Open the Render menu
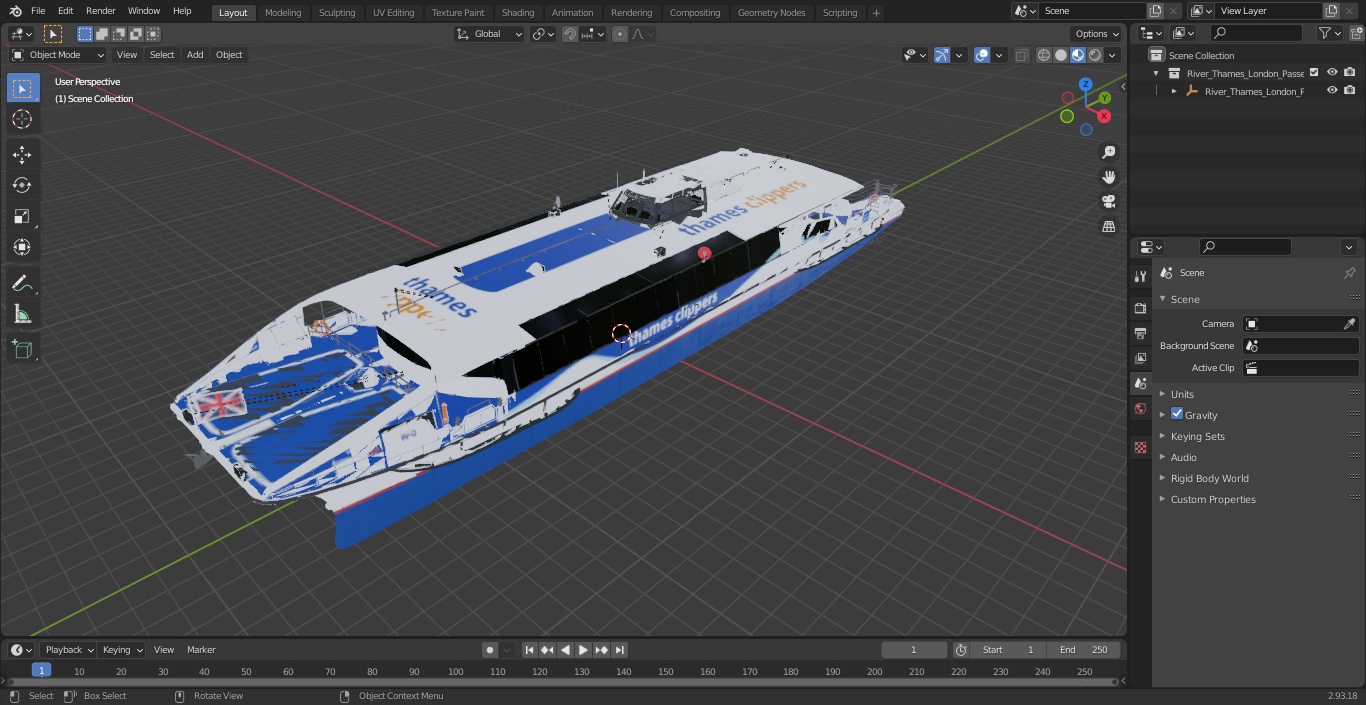 tap(100, 11)
